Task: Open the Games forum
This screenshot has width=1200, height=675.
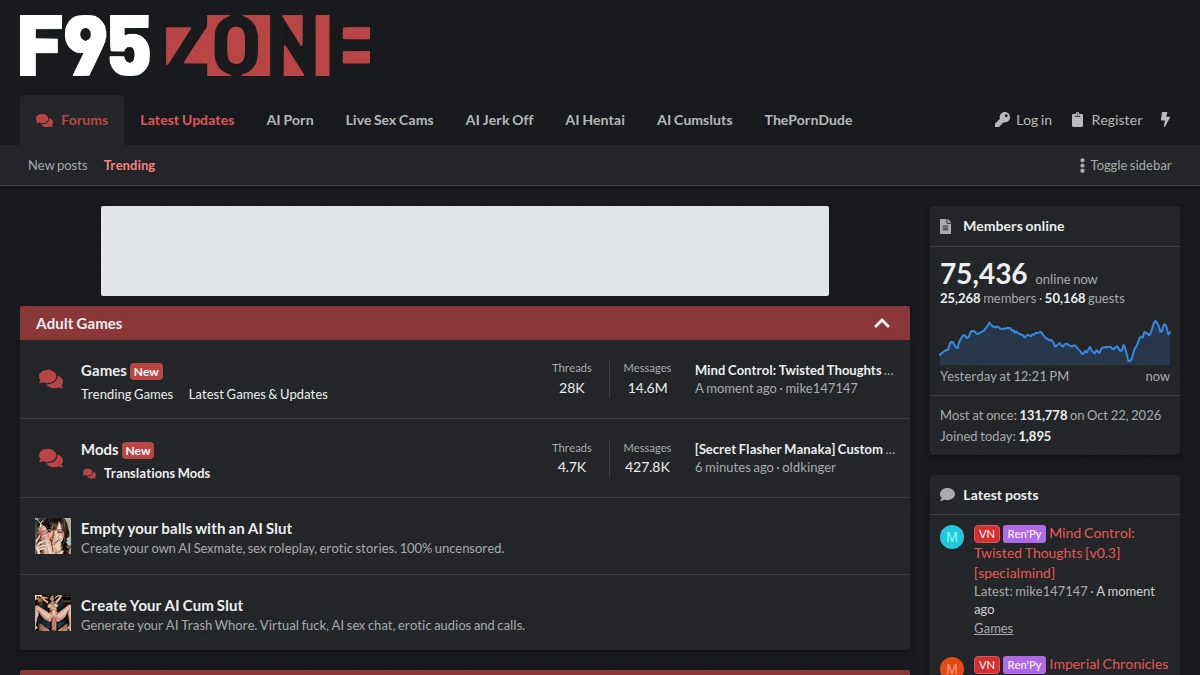Action: 104,370
